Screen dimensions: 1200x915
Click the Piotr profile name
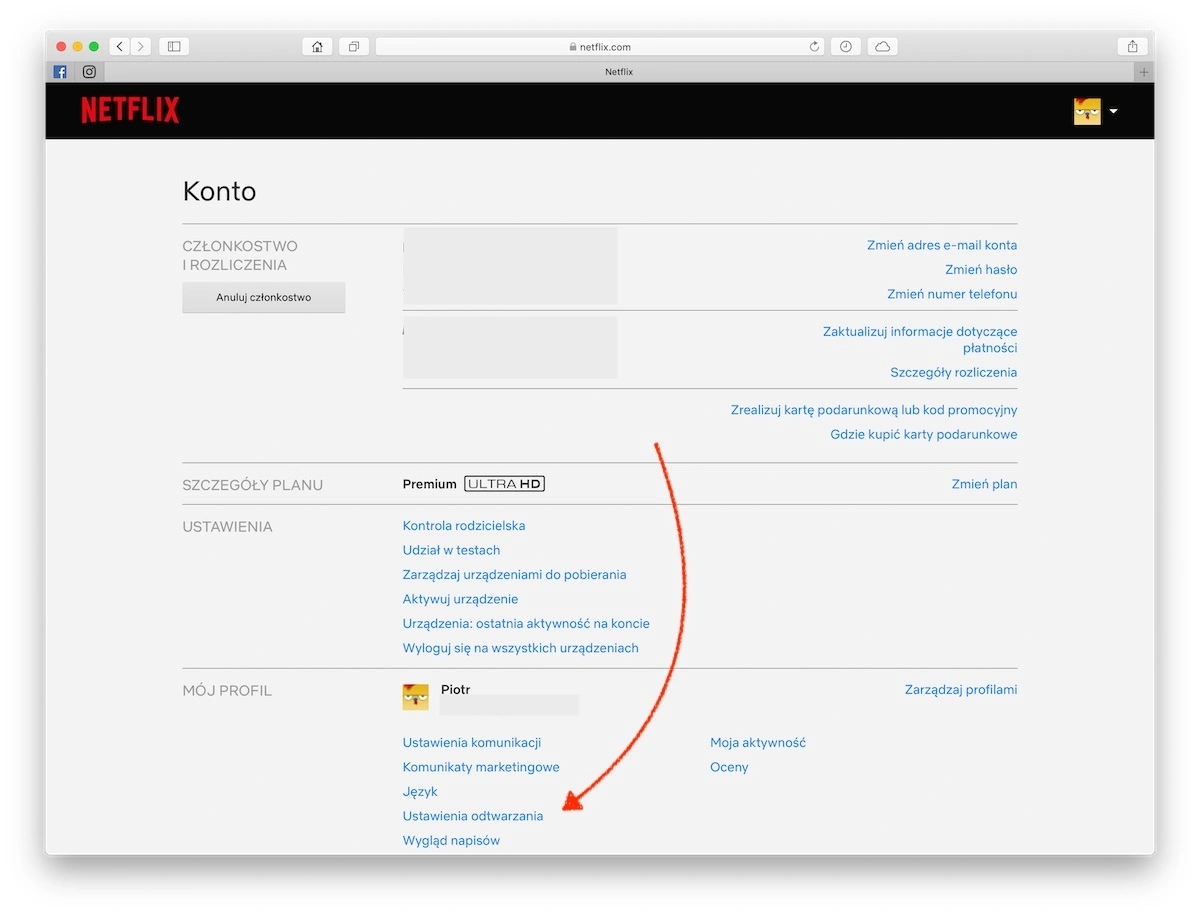[456, 690]
